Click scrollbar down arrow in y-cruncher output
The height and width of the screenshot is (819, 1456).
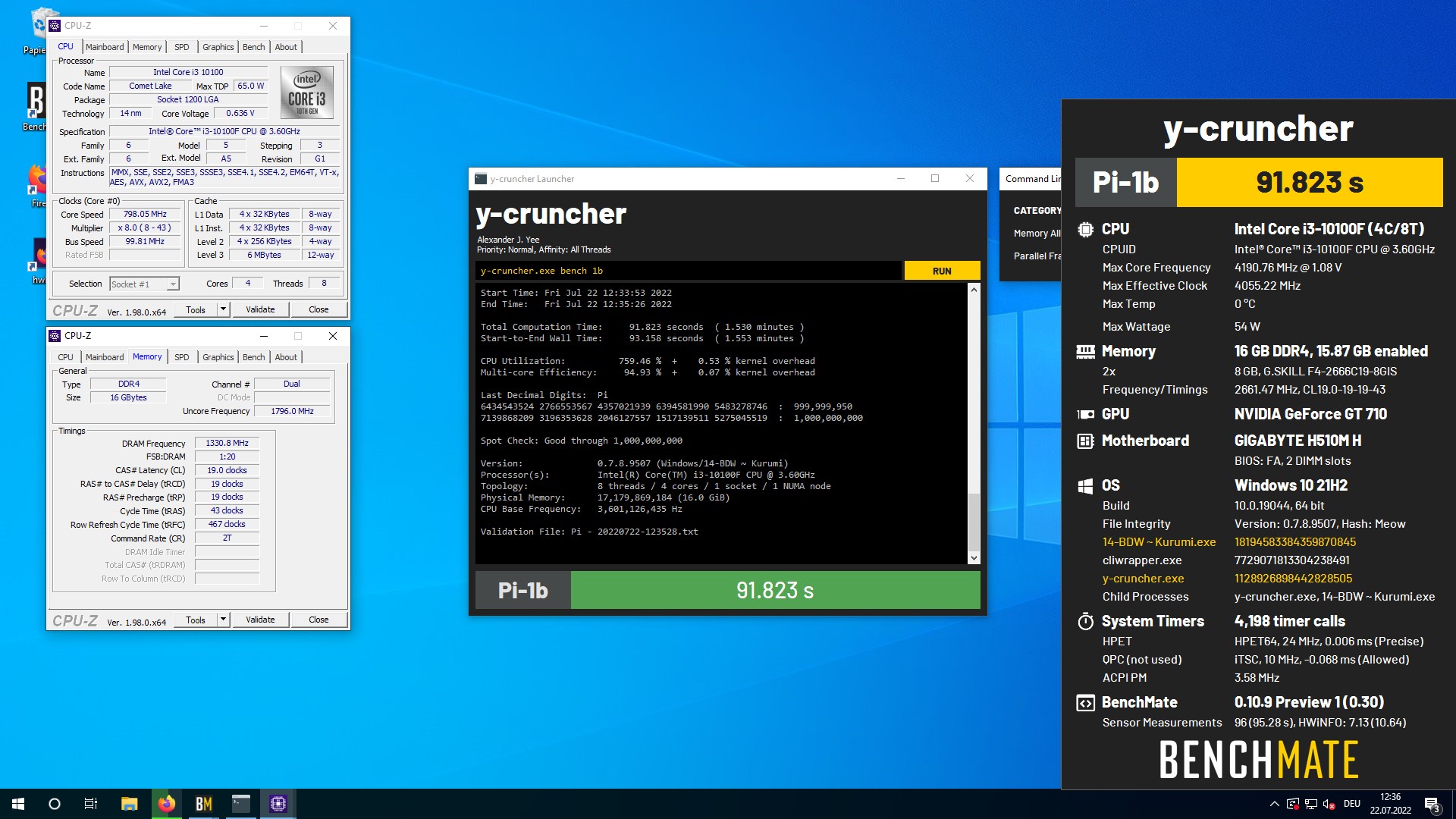pyautogui.click(x=974, y=558)
